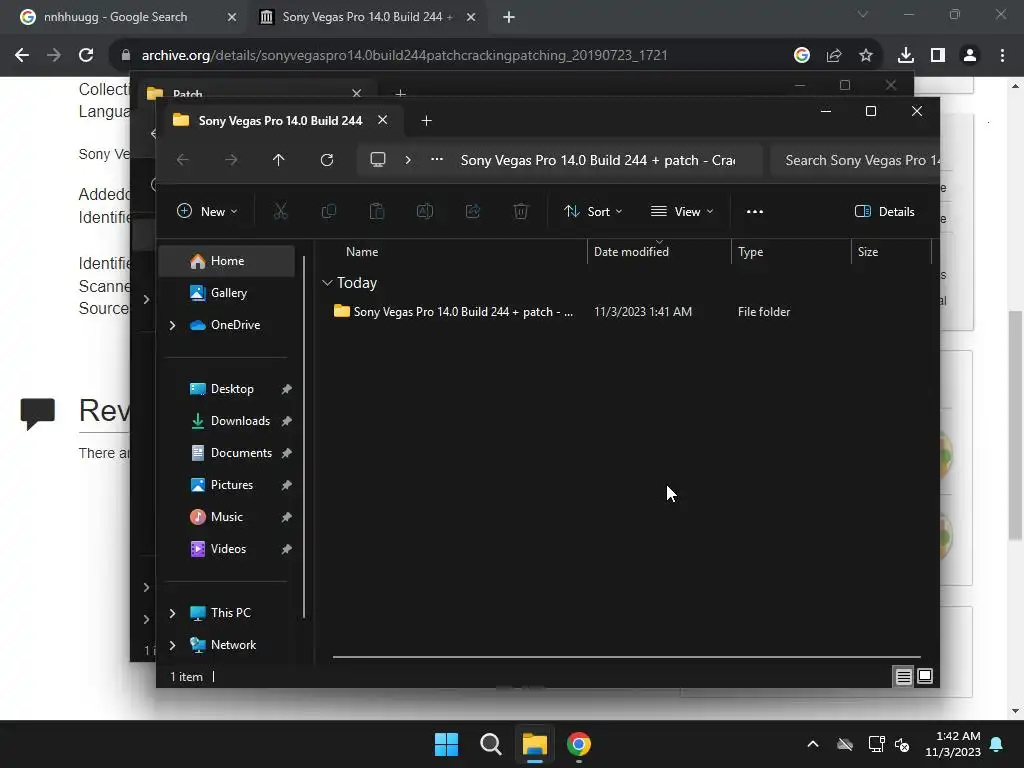Unpin Downloads using its pin icon
This screenshot has height=768, width=1024.
(x=286, y=421)
